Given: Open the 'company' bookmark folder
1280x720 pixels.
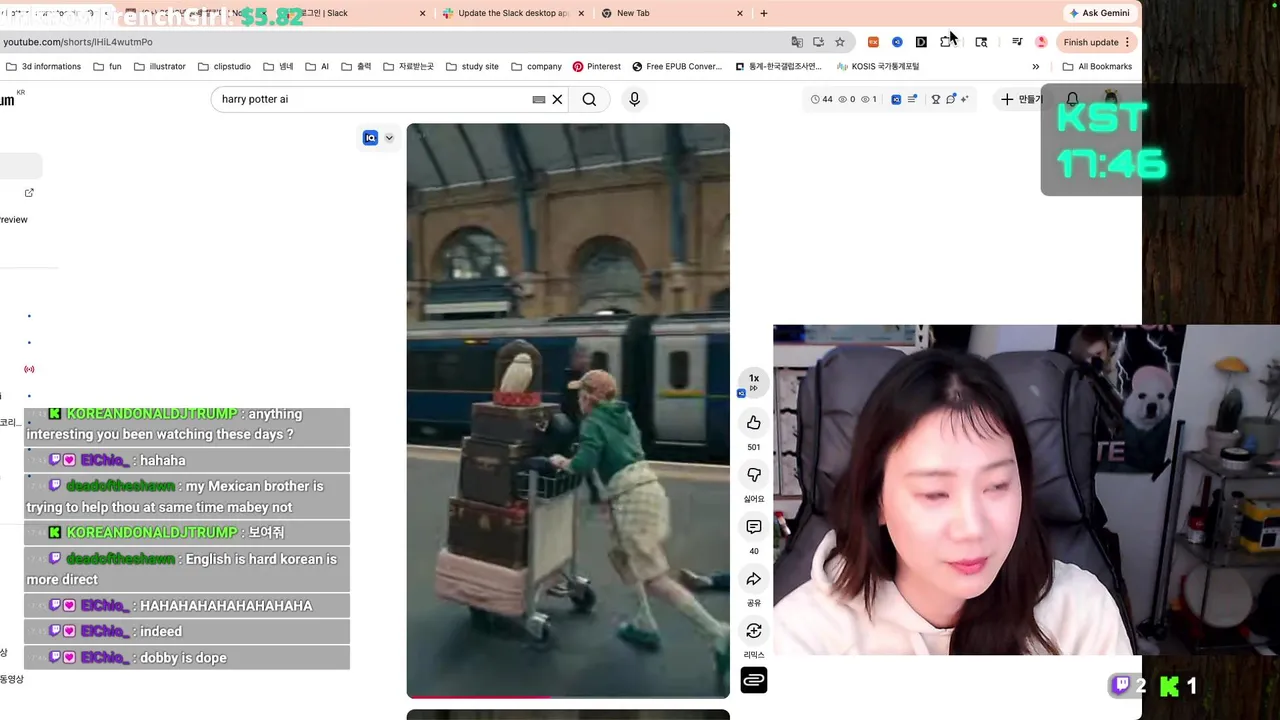Looking at the screenshot, I should [536, 66].
